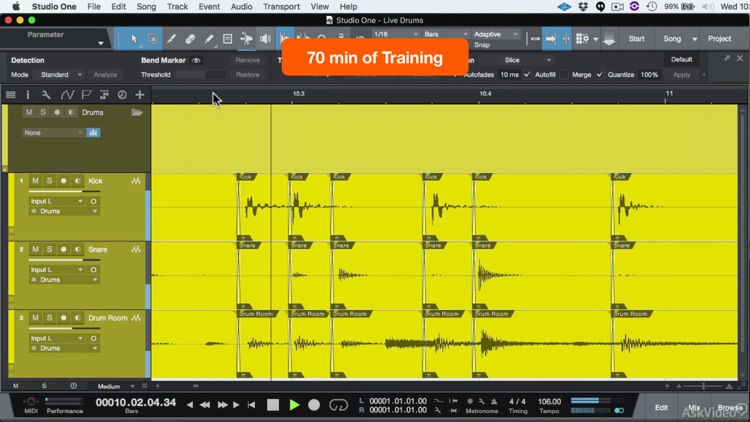
Task: Select the Range tool
Action: pyautogui.click(x=153, y=39)
